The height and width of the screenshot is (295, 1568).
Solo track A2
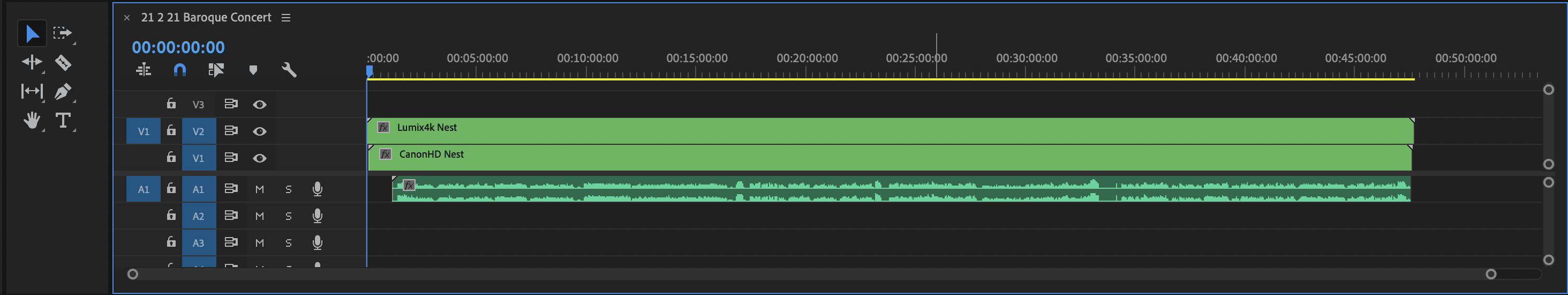point(289,216)
